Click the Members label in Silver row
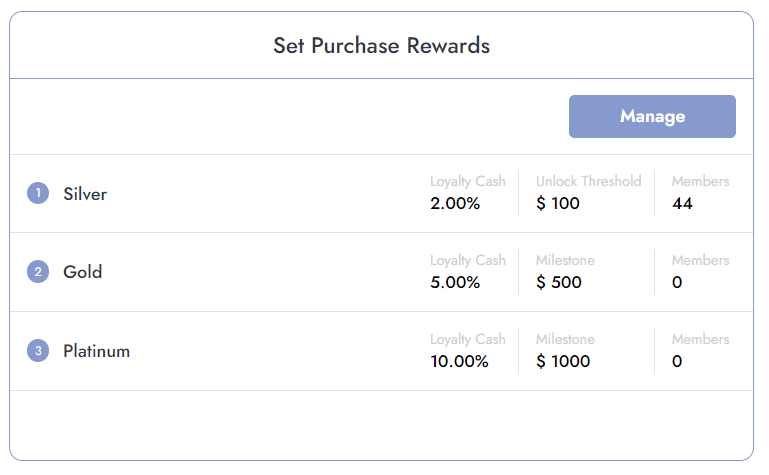The width and height of the screenshot is (769, 475). click(x=700, y=181)
